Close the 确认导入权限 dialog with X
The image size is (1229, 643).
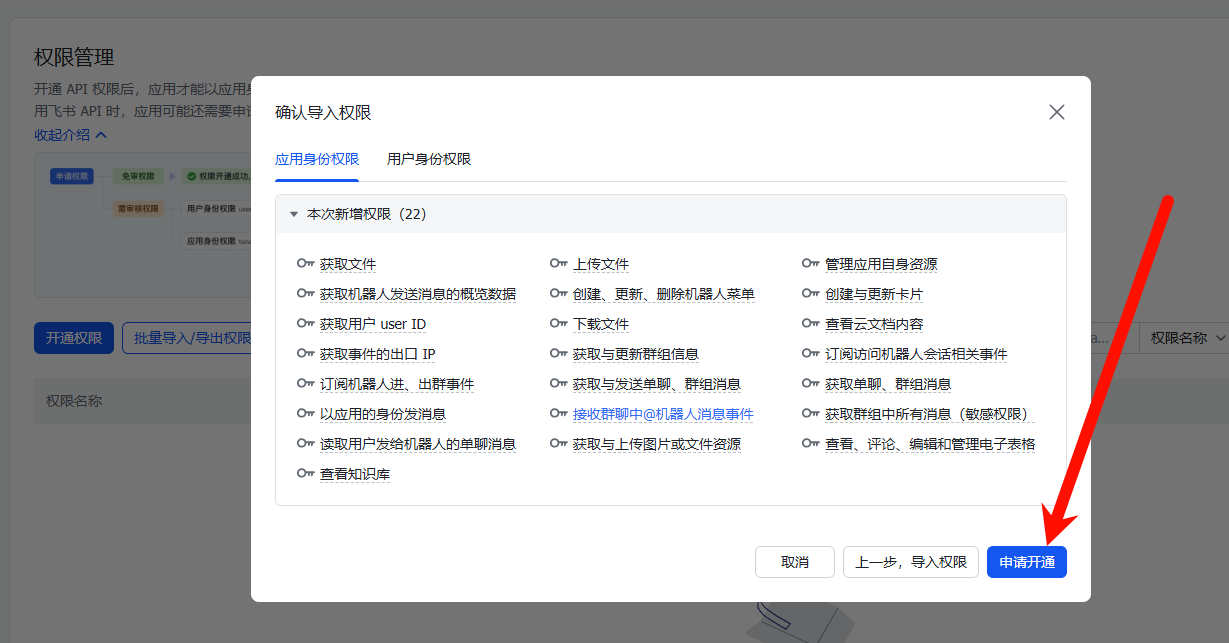click(1056, 112)
